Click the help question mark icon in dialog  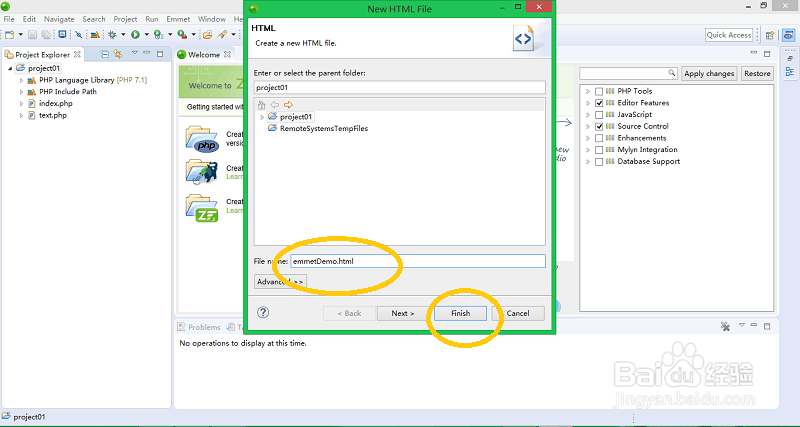coord(263,312)
